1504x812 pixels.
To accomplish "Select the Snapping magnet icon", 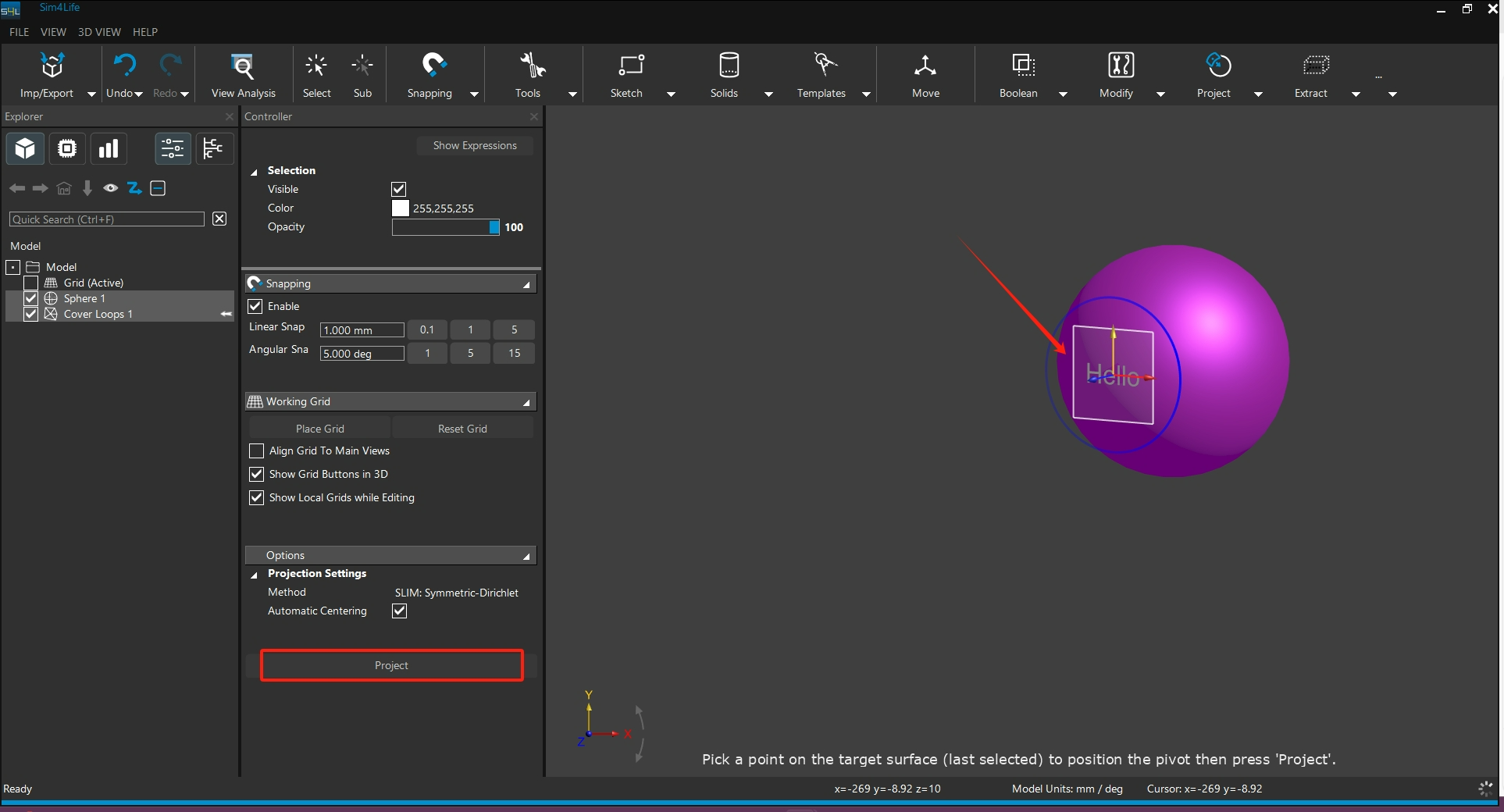I will [433, 66].
